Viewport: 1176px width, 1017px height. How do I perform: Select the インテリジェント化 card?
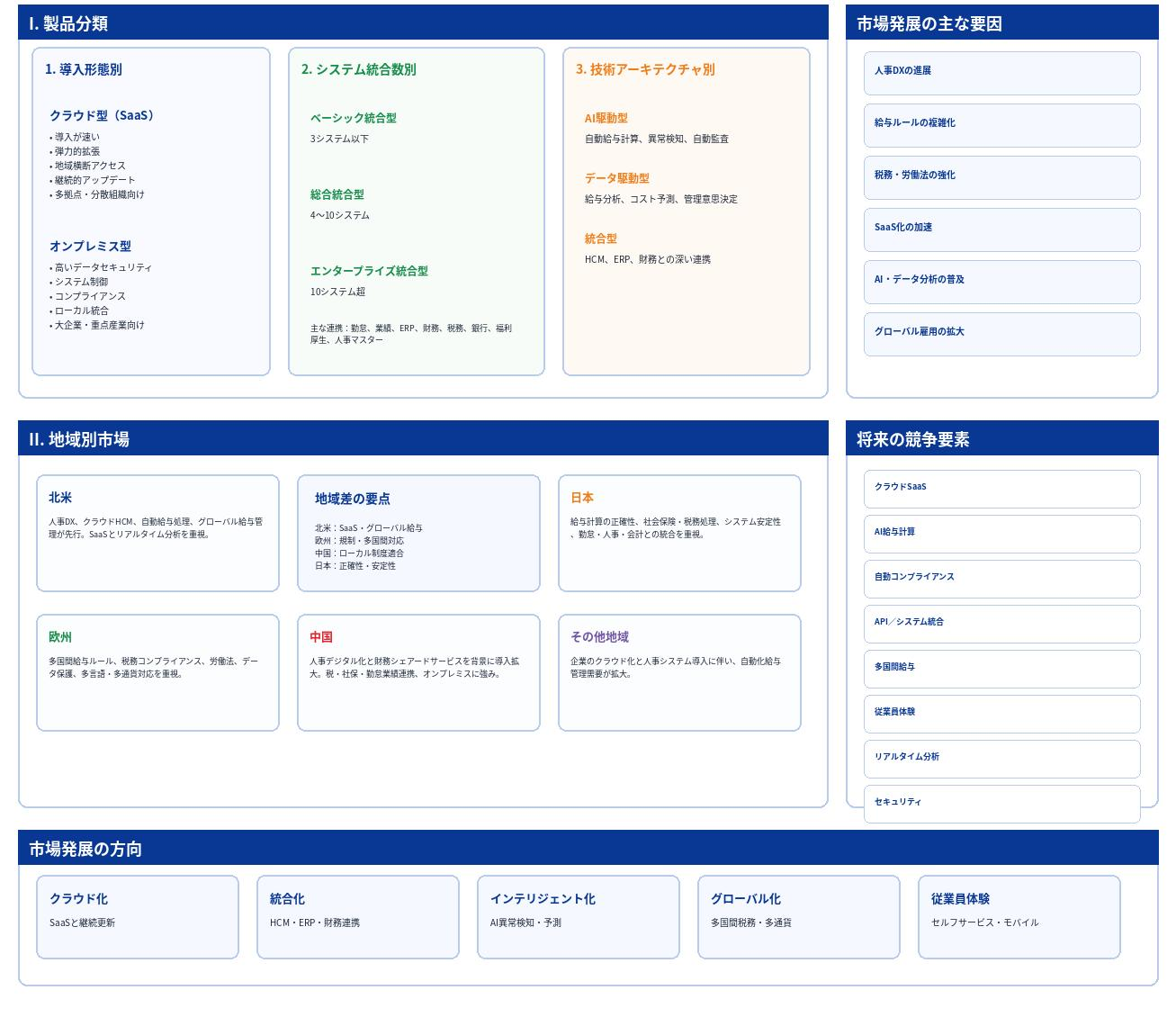tap(578, 916)
